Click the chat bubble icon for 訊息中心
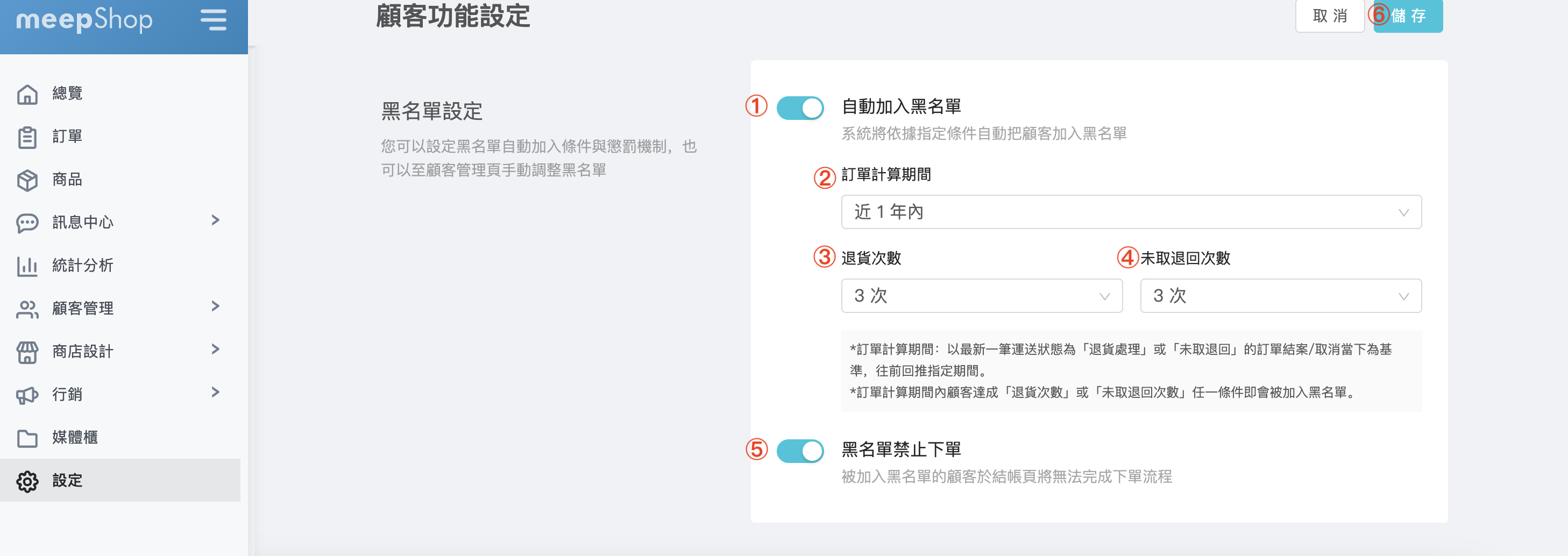1568x556 pixels. [x=27, y=223]
